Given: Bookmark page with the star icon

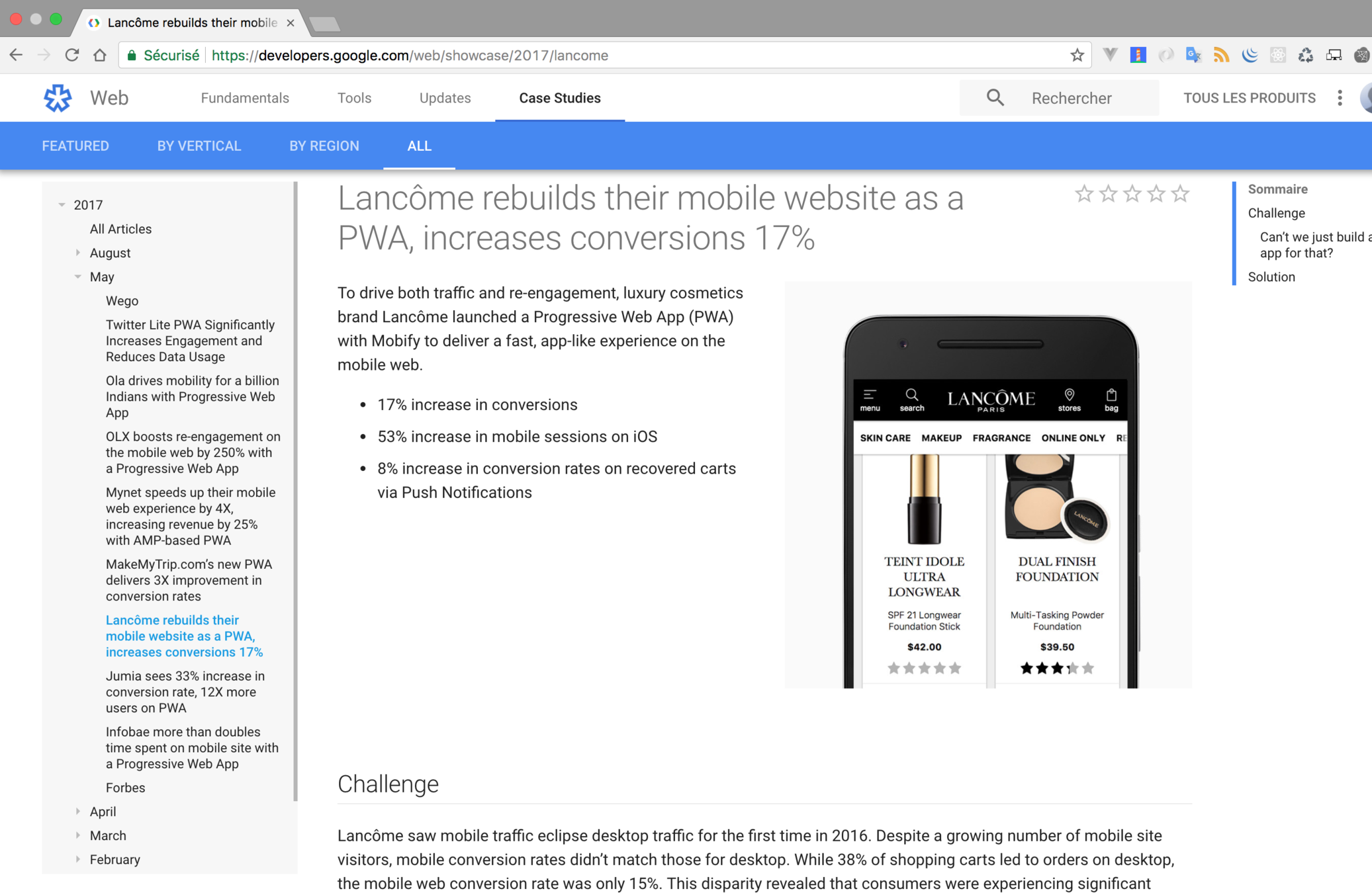Looking at the screenshot, I should coord(1077,56).
